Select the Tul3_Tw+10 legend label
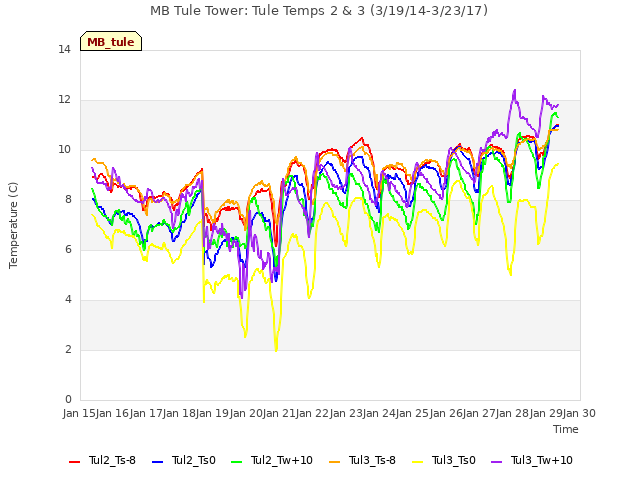Image resolution: width=640 pixels, height=480 pixels. click(x=542, y=460)
